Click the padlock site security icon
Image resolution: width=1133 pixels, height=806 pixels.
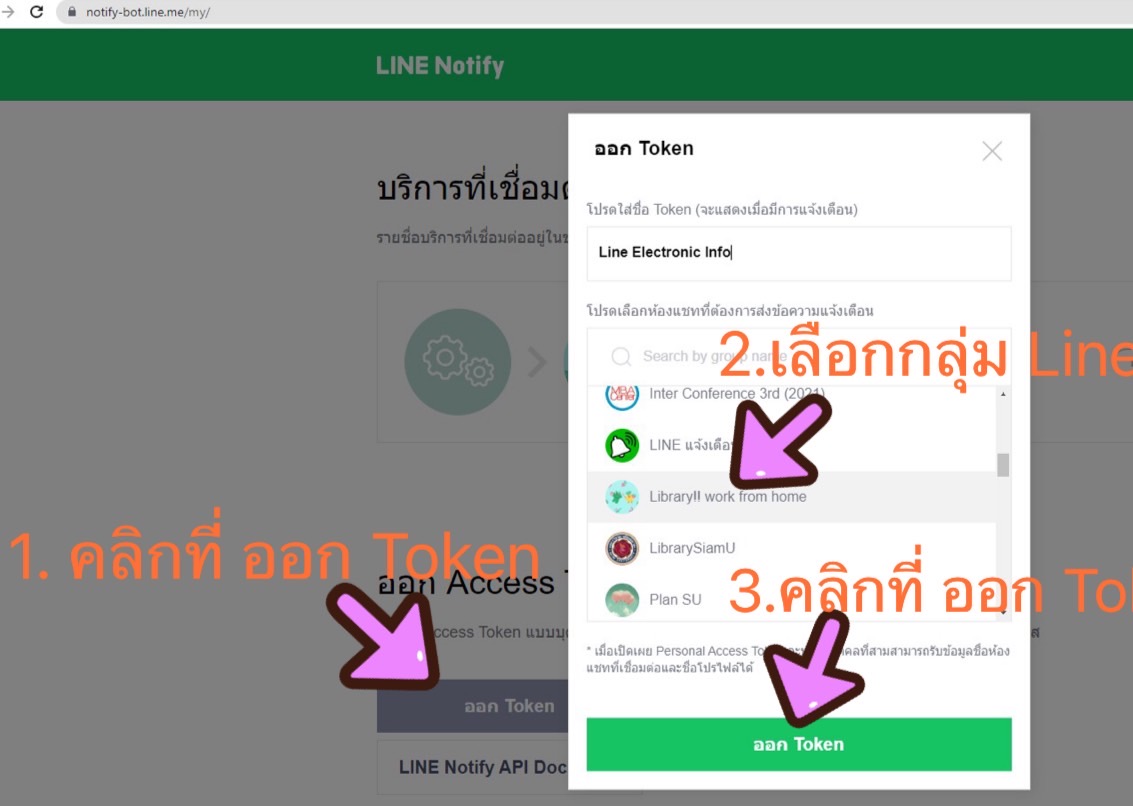[x=72, y=12]
